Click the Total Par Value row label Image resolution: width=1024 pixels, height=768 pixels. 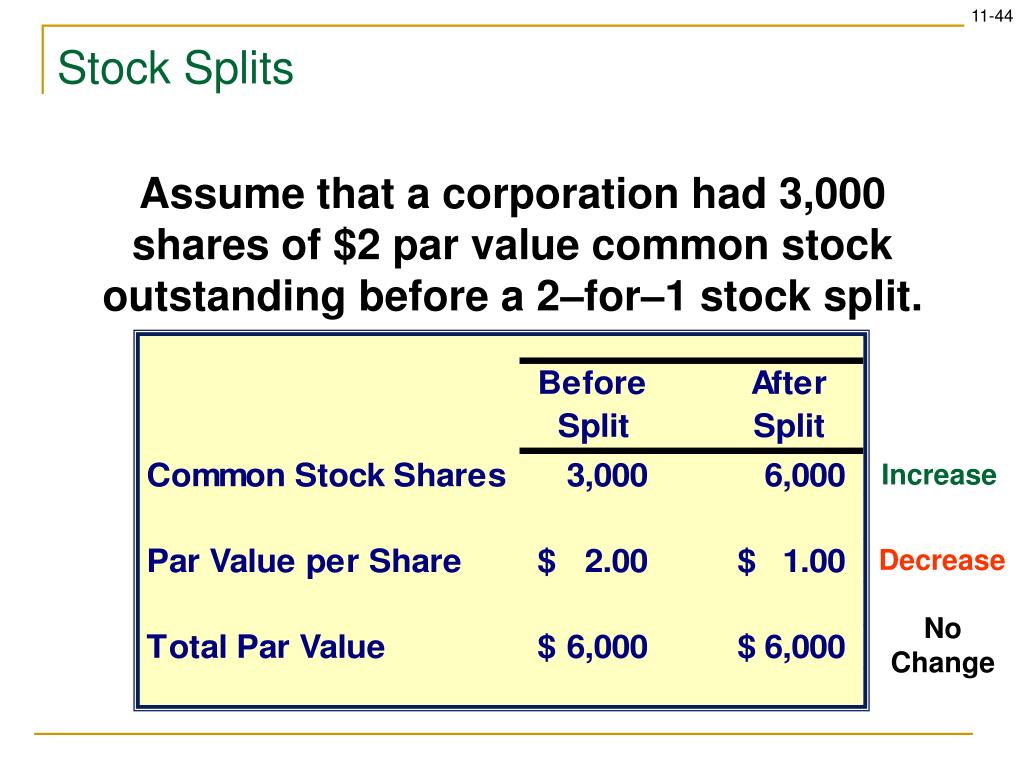[x=266, y=647]
